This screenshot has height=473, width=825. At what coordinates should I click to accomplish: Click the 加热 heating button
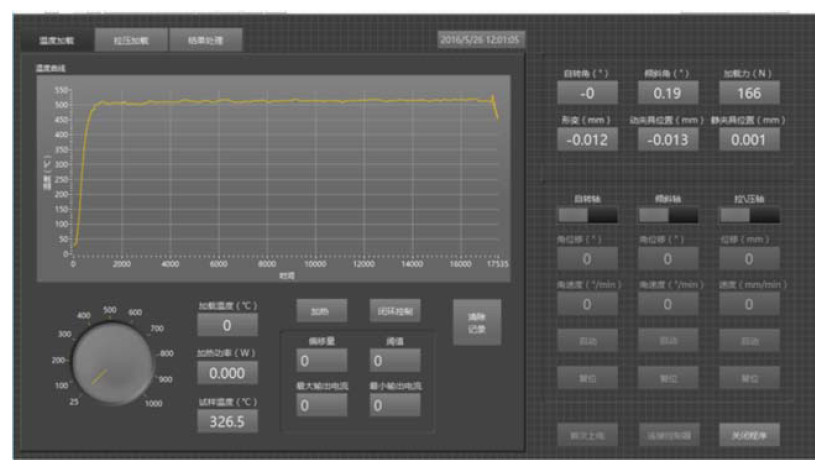click(320, 311)
